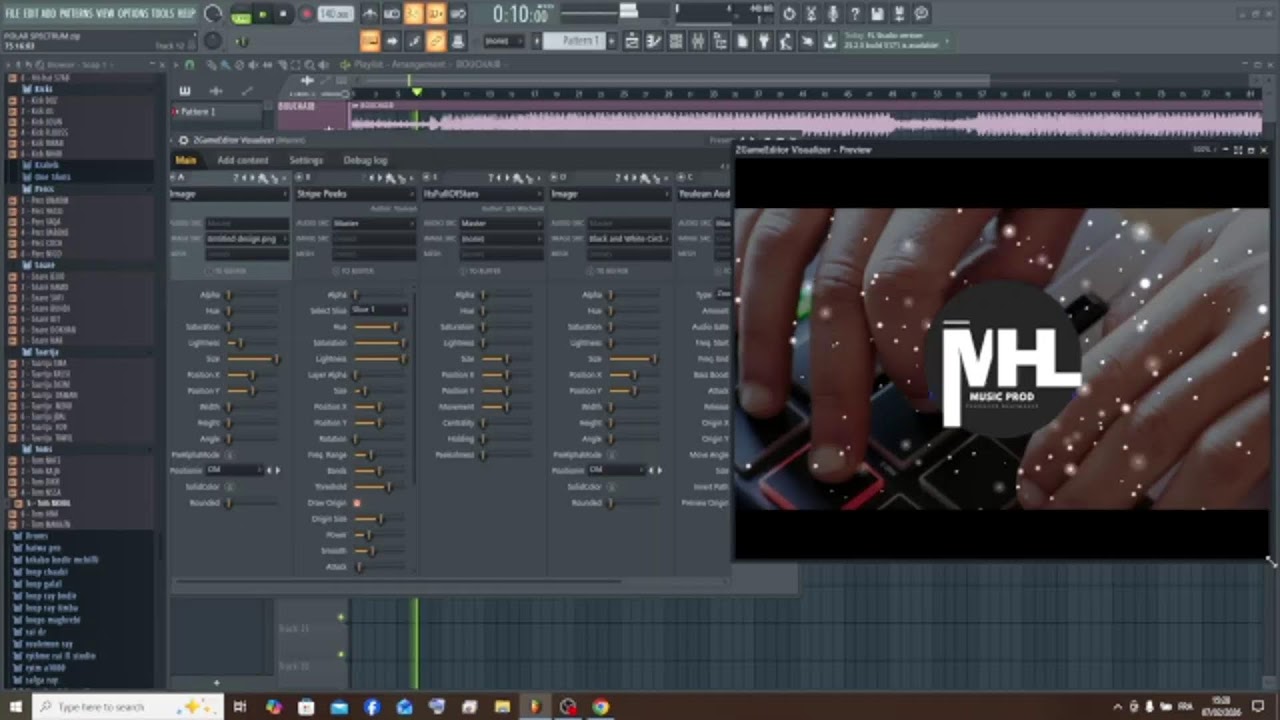The width and height of the screenshot is (1280, 720).
Task: Open the Settings tab in ZGameEditor
Action: 306,160
